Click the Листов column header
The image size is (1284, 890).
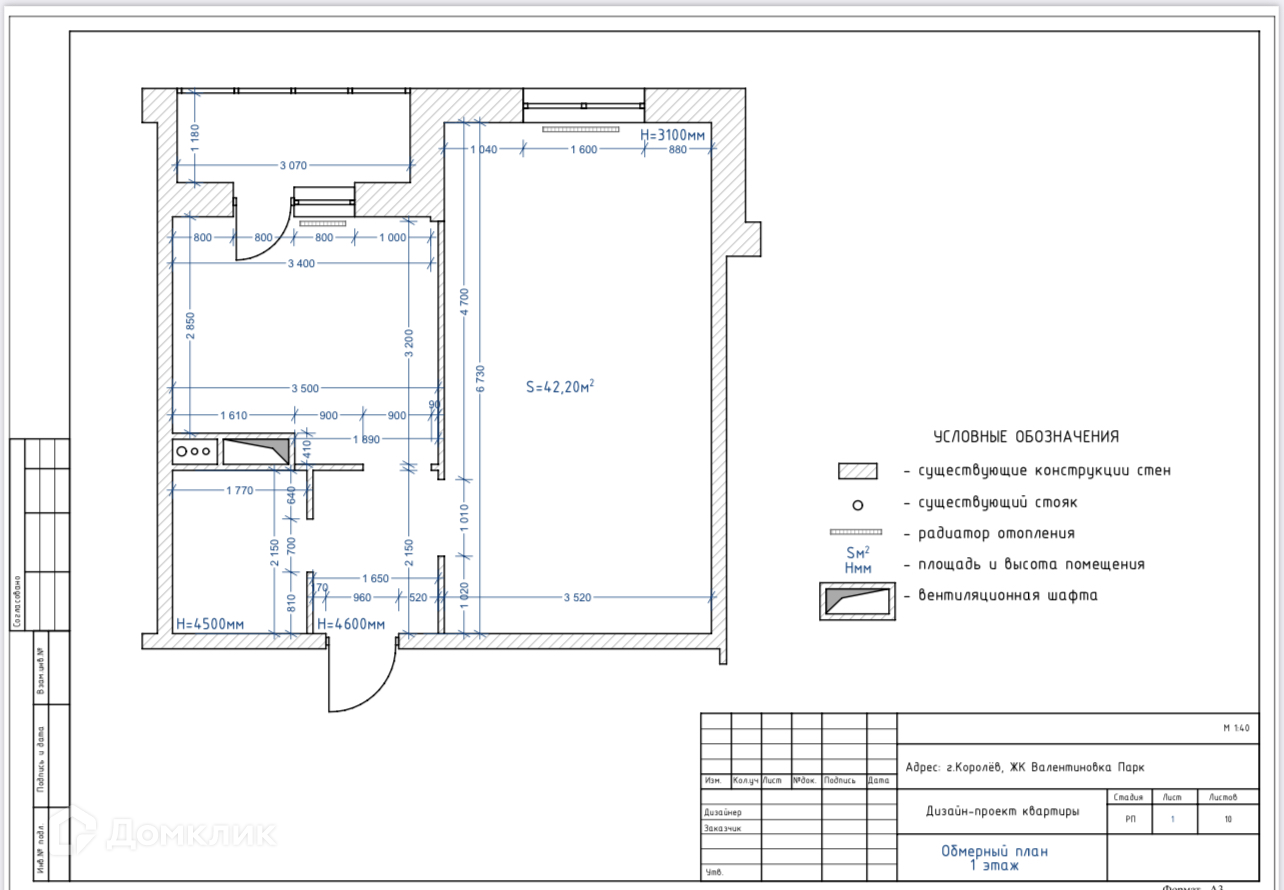[x=1223, y=797]
